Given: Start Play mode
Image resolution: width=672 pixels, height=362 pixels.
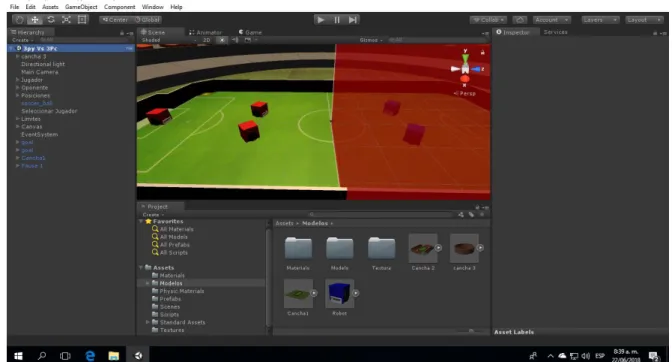Looking at the screenshot, I should pyautogui.click(x=320, y=20).
